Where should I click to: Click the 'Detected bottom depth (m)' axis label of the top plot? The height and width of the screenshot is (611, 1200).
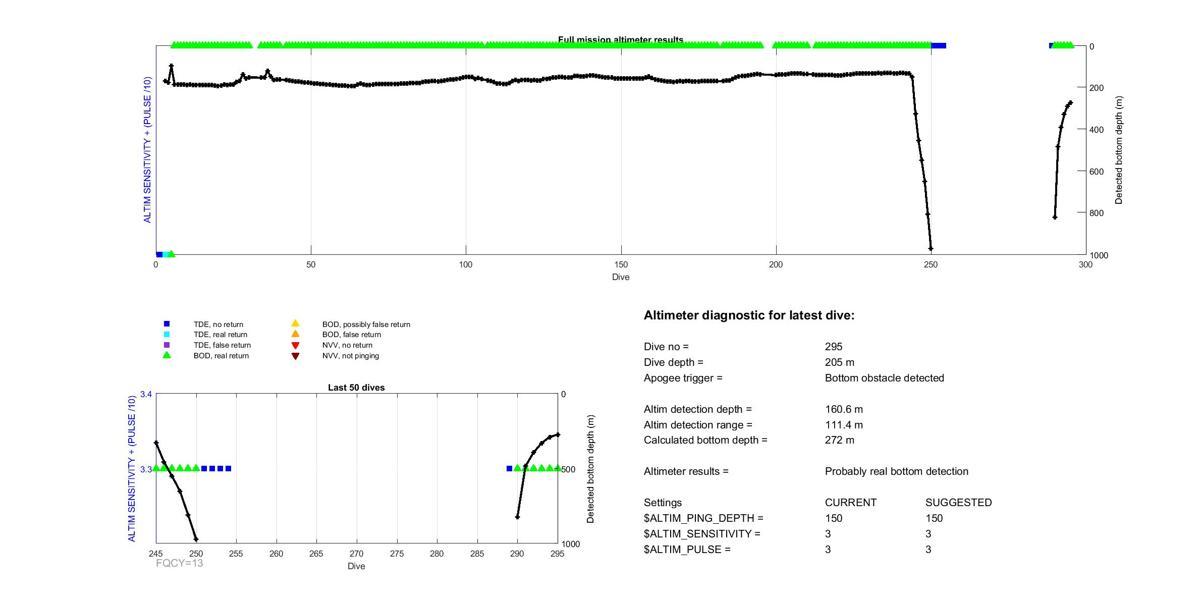1119,151
